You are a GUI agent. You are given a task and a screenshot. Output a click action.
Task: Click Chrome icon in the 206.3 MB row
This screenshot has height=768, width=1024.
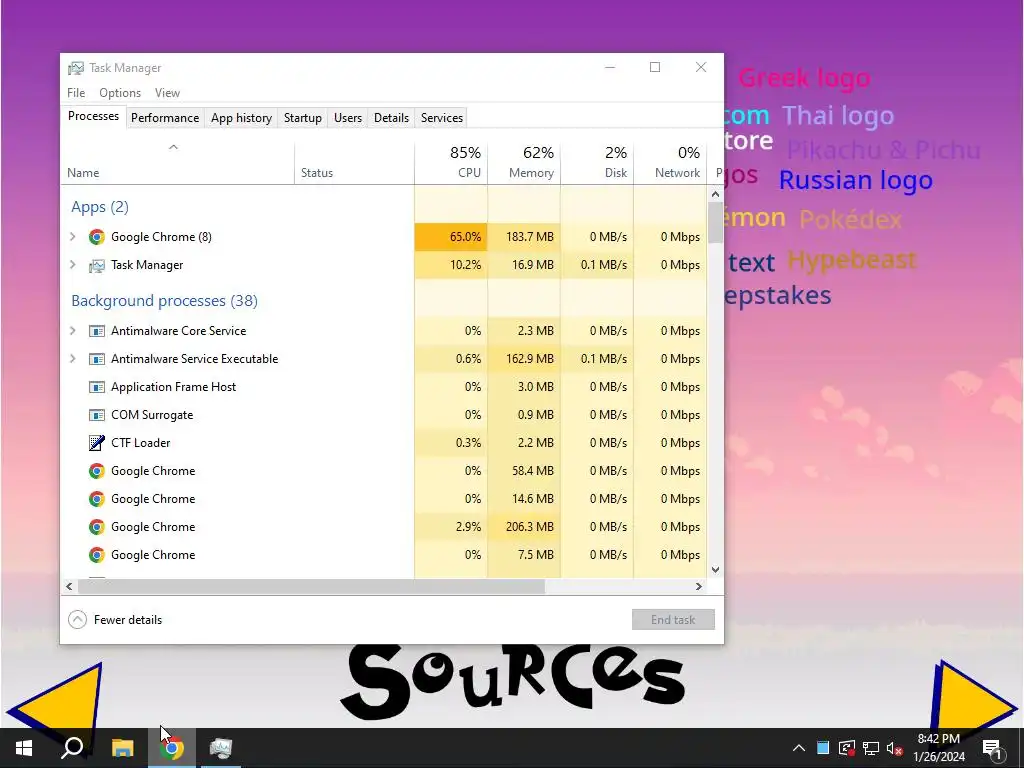coord(97,527)
